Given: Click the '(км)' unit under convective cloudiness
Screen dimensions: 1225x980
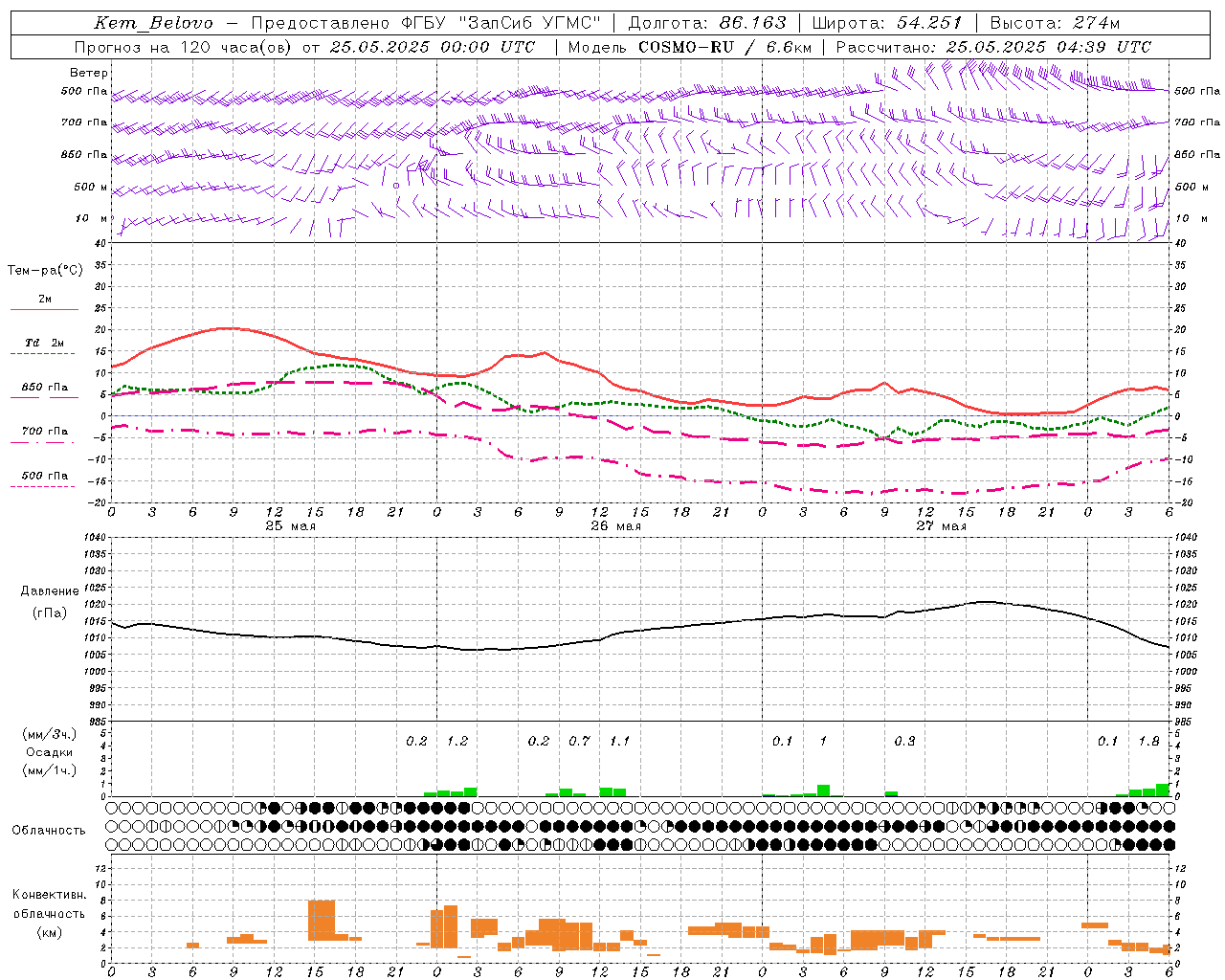Looking at the screenshot, I should [49, 931].
